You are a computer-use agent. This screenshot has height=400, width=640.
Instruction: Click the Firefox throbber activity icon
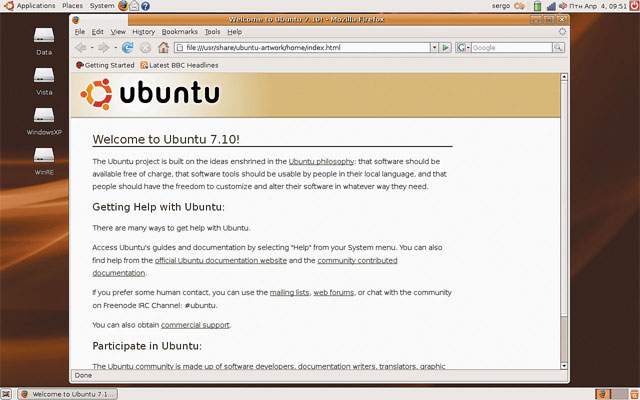coord(562,31)
